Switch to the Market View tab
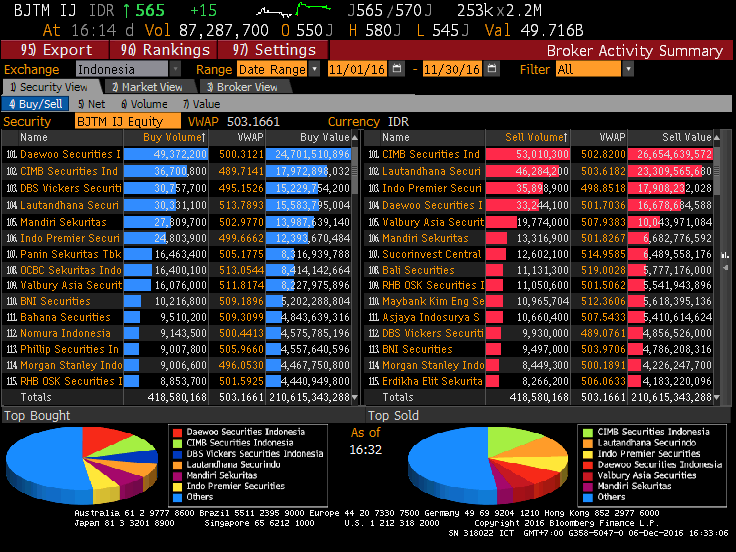The width and height of the screenshot is (736, 552). tap(146, 87)
